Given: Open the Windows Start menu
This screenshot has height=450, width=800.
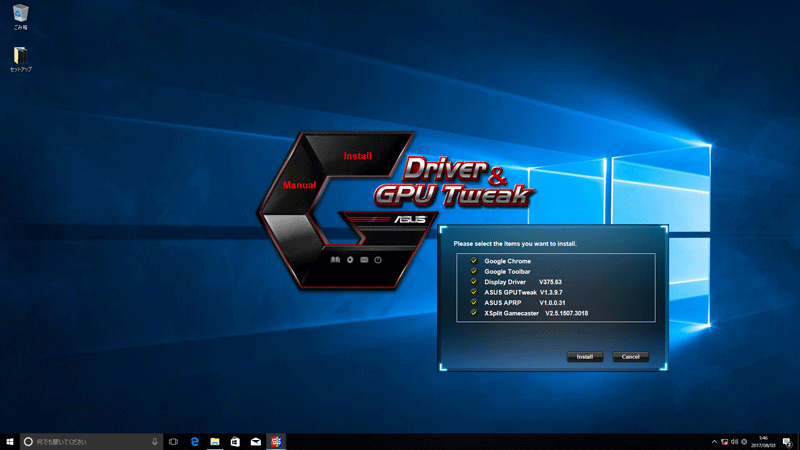Looking at the screenshot, I should point(10,441).
